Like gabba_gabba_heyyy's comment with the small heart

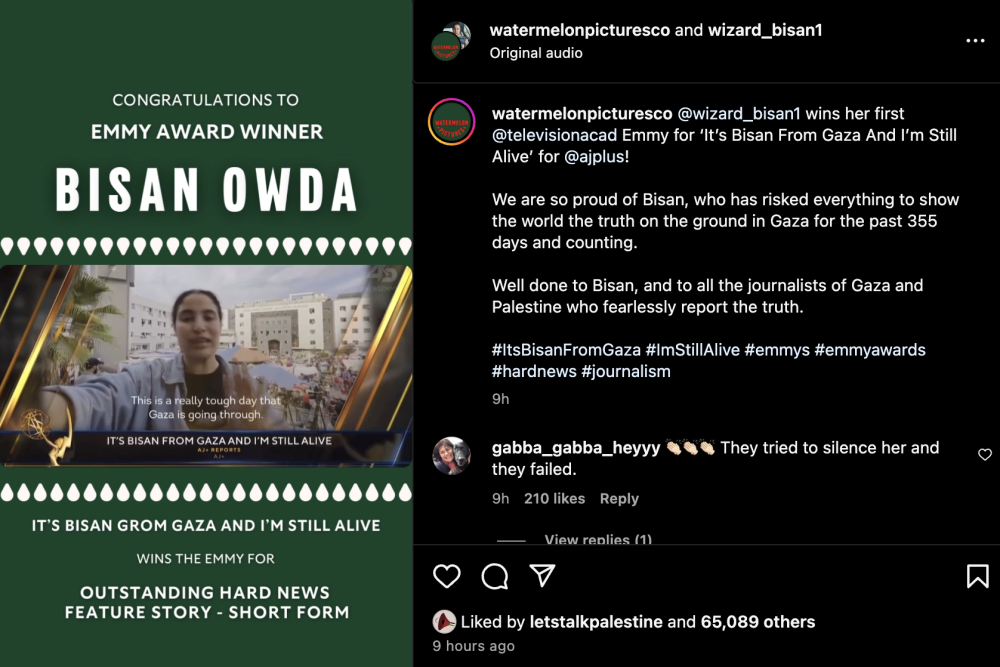(985, 454)
